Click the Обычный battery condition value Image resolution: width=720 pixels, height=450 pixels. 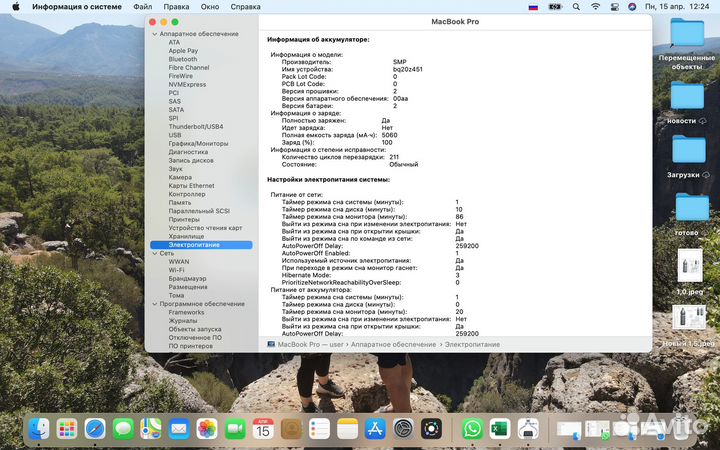(404, 164)
